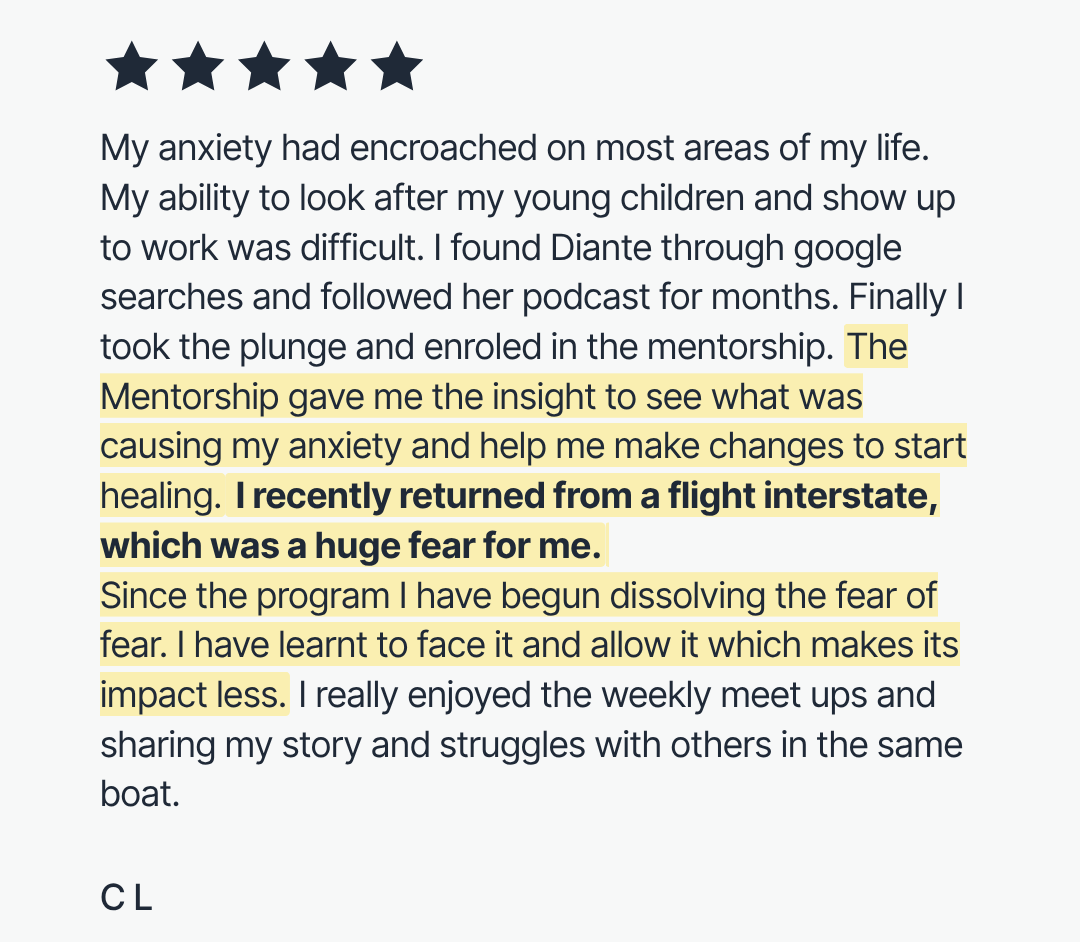Screen dimensions: 1080x942
Task: Click the bold sentence about flight interstate
Action: pyautogui.click(x=519, y=521)
